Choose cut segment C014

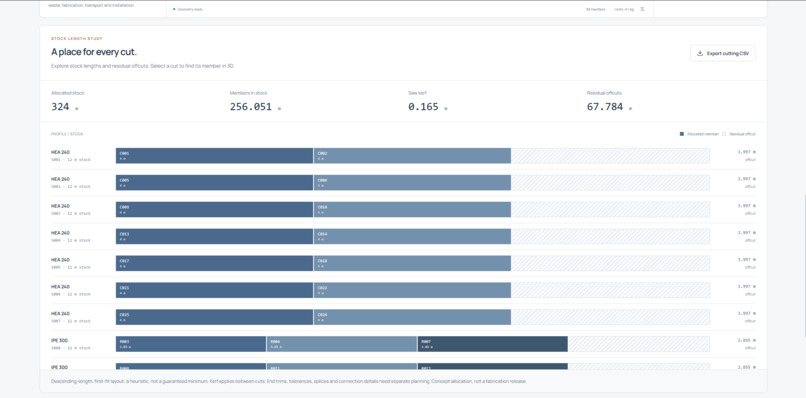coord(412,237)
